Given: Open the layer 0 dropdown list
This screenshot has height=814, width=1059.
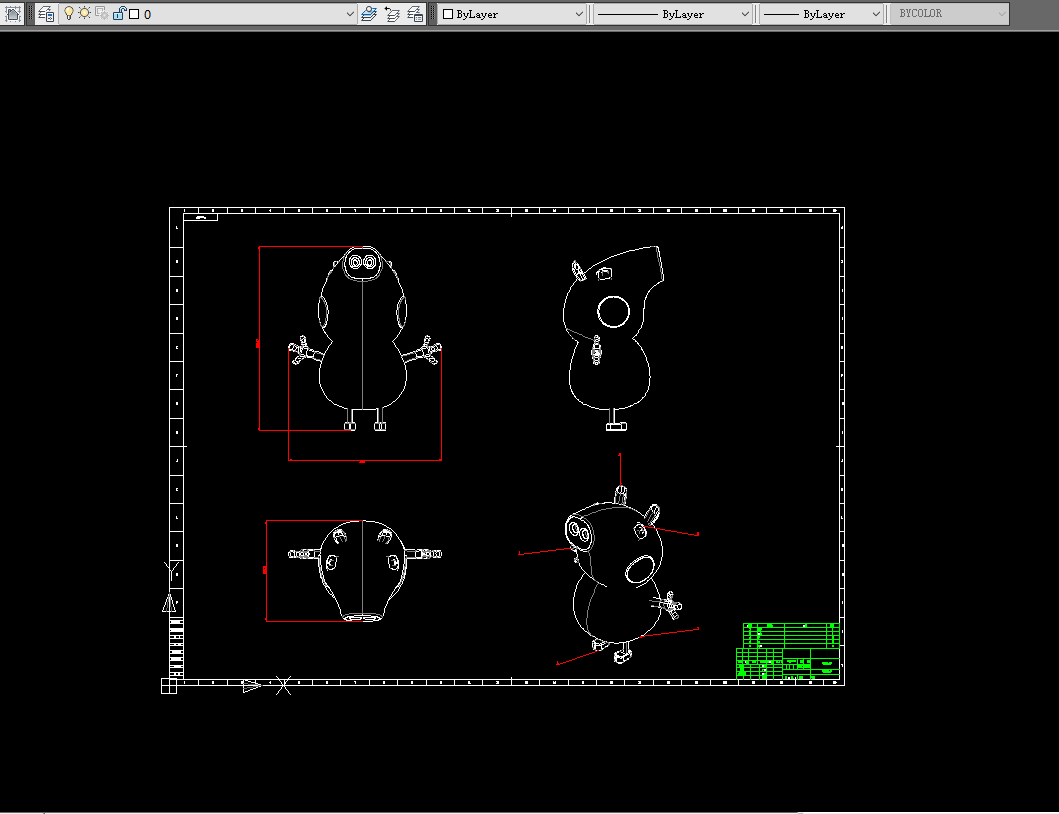Looking at the screenshot, I should pos(350,14).
